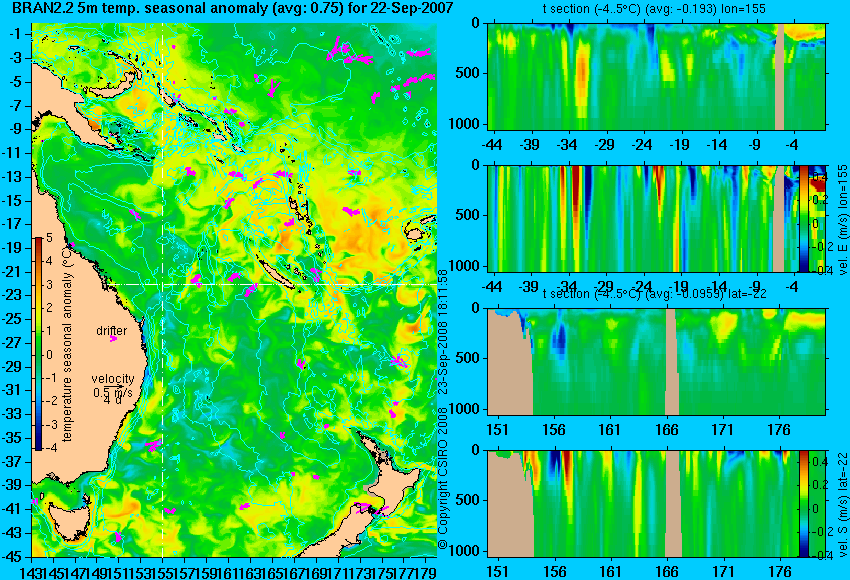Screen dimensions: 850x580
Task: Click the '166' longitude label under the bottom velocity panel
Action: coord(666,572)
